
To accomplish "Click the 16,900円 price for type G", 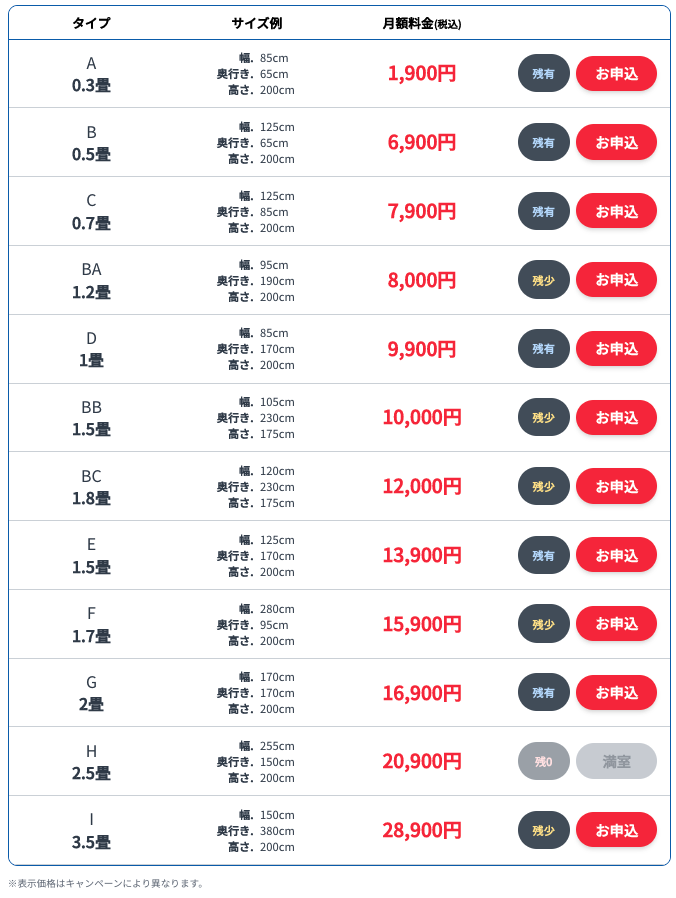I will 421,693.
